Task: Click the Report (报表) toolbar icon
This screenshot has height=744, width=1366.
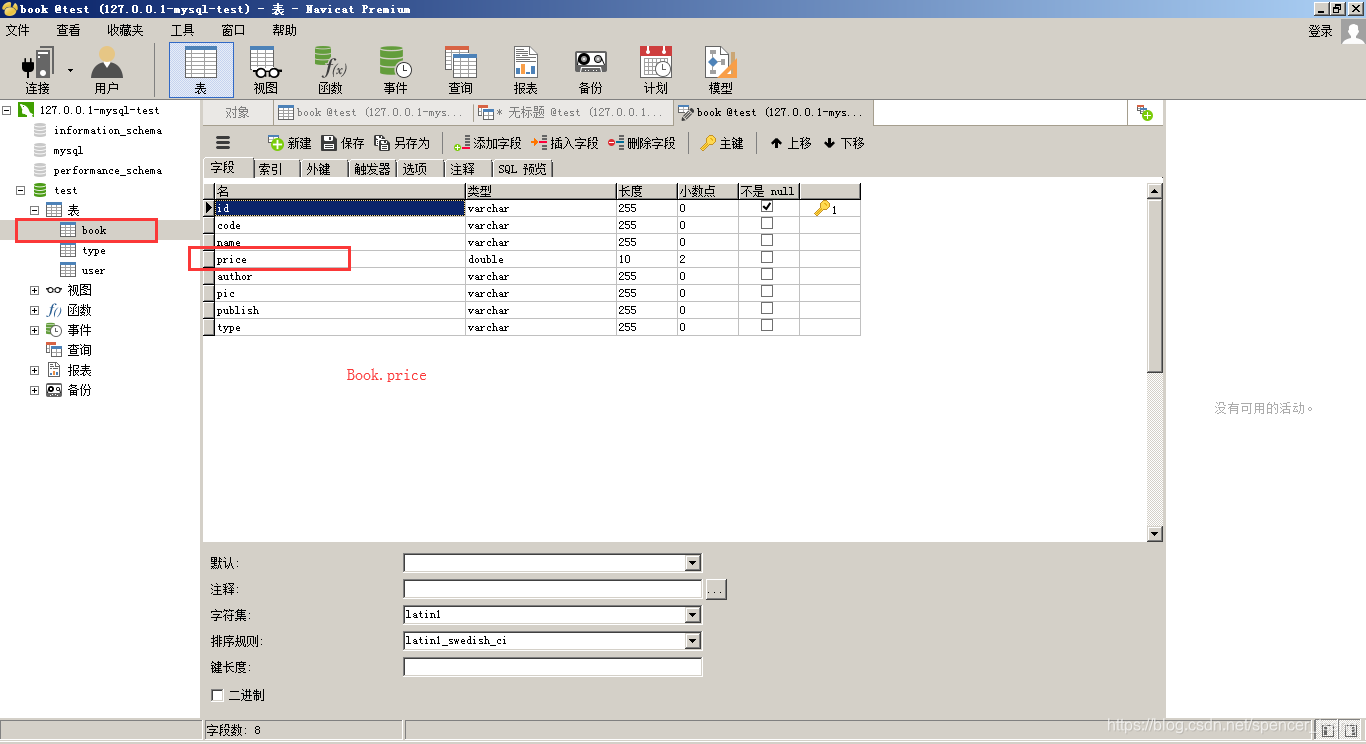Action: click(525, 69)
